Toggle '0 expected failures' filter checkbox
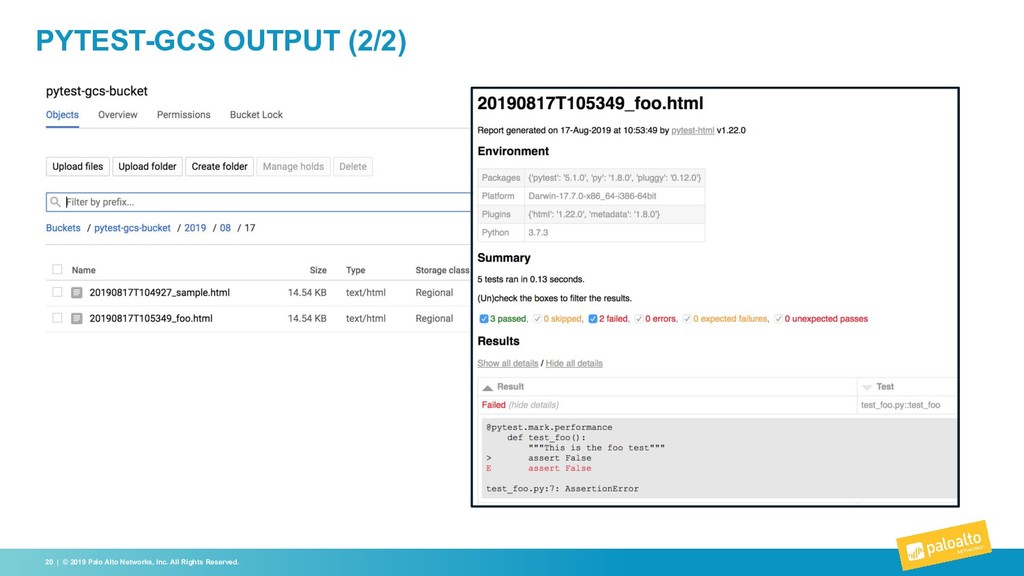The image size is (1024, 576). [687, 319]
